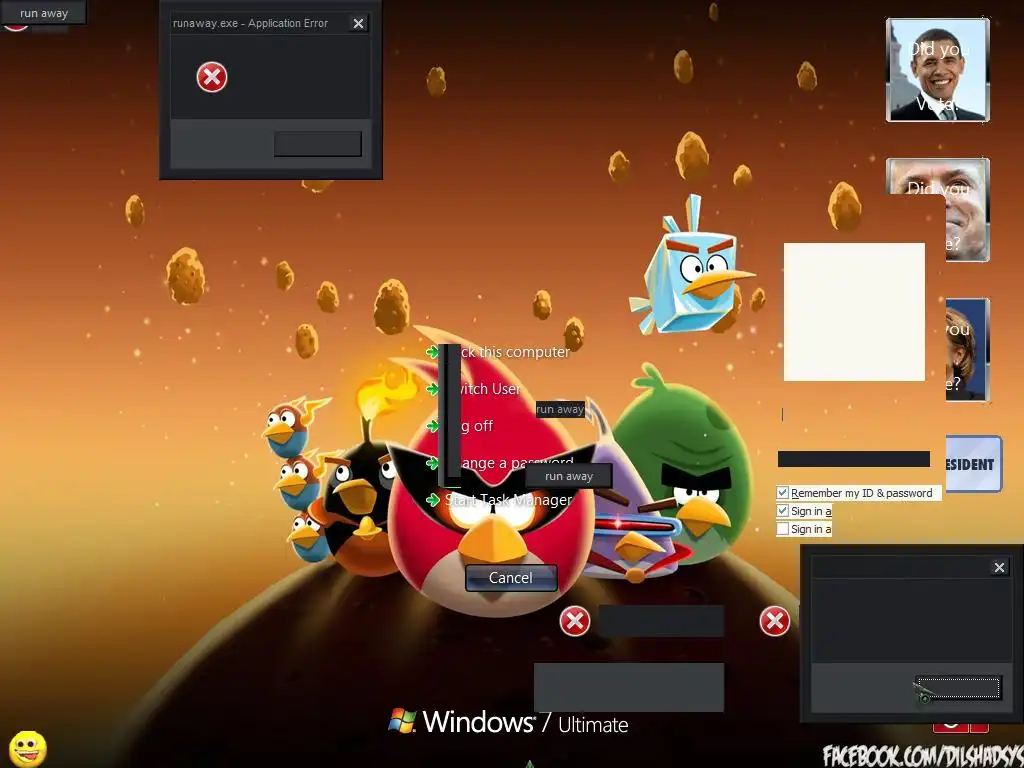Click the runaway.exe - Application Error title text
Image resolution: width=1024 pixels, height=768 pixels.
pyautogui.click(x=250, y=24)
